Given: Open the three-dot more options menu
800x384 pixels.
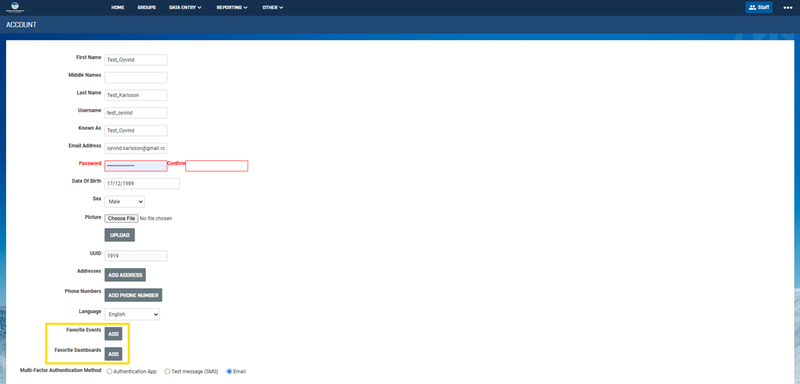Looking at the screenshot, I should click(x=788, y=8).
